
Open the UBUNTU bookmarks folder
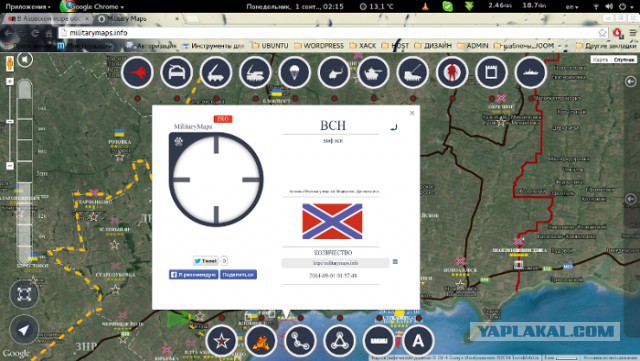[x=270, y=46]
